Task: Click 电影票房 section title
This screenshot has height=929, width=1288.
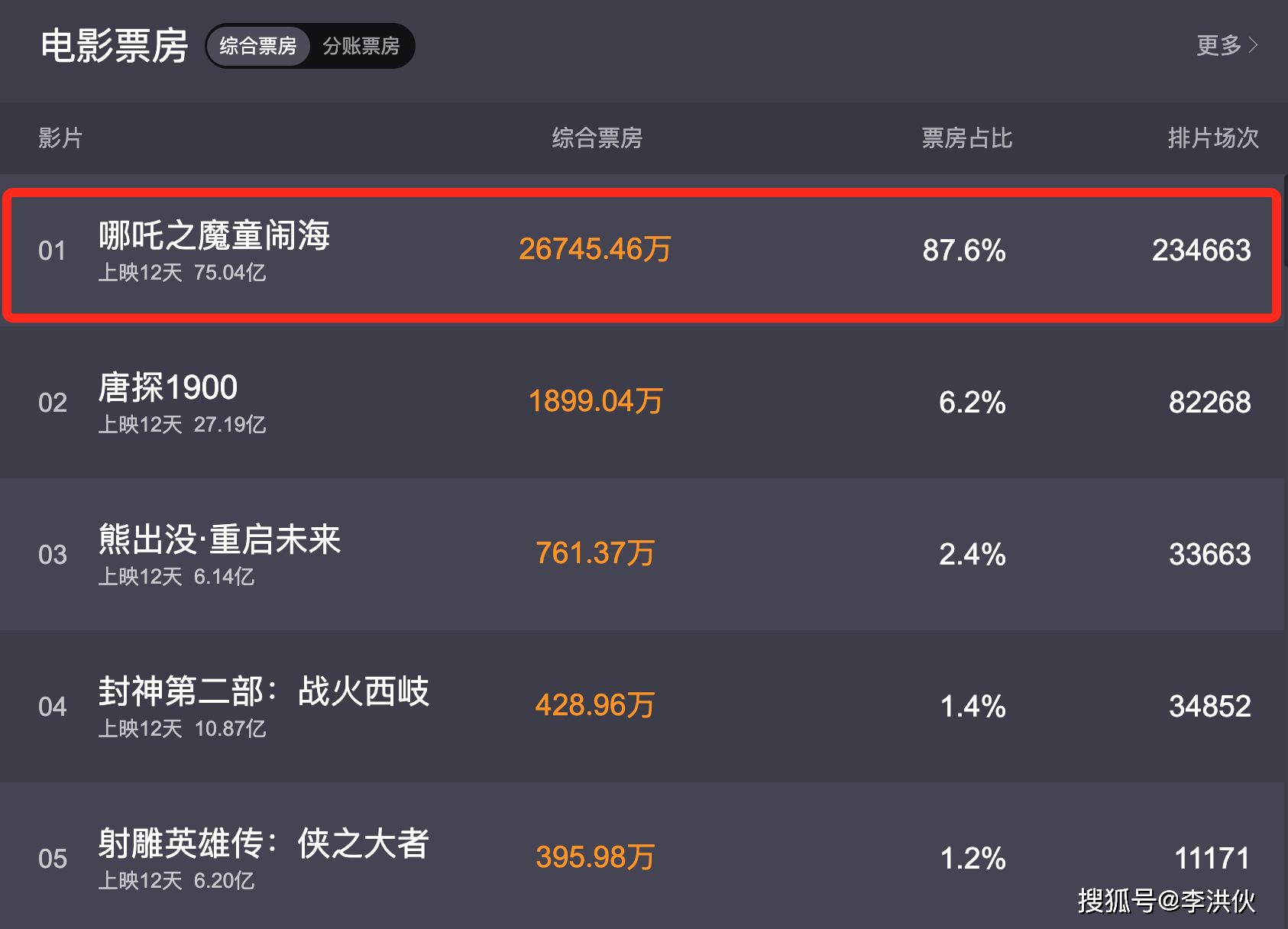Action: [x=115, y=46]
